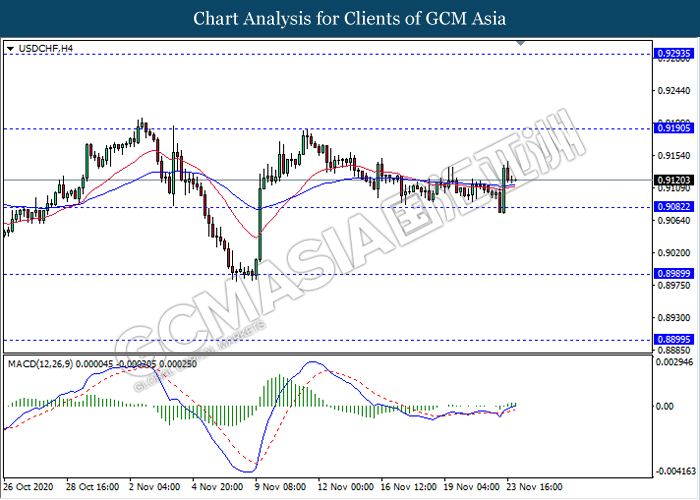Click the 28 Oct 16:00 time label
This screenshot has height=500, width=700.
pyautogui.click(x=92, y=487)
